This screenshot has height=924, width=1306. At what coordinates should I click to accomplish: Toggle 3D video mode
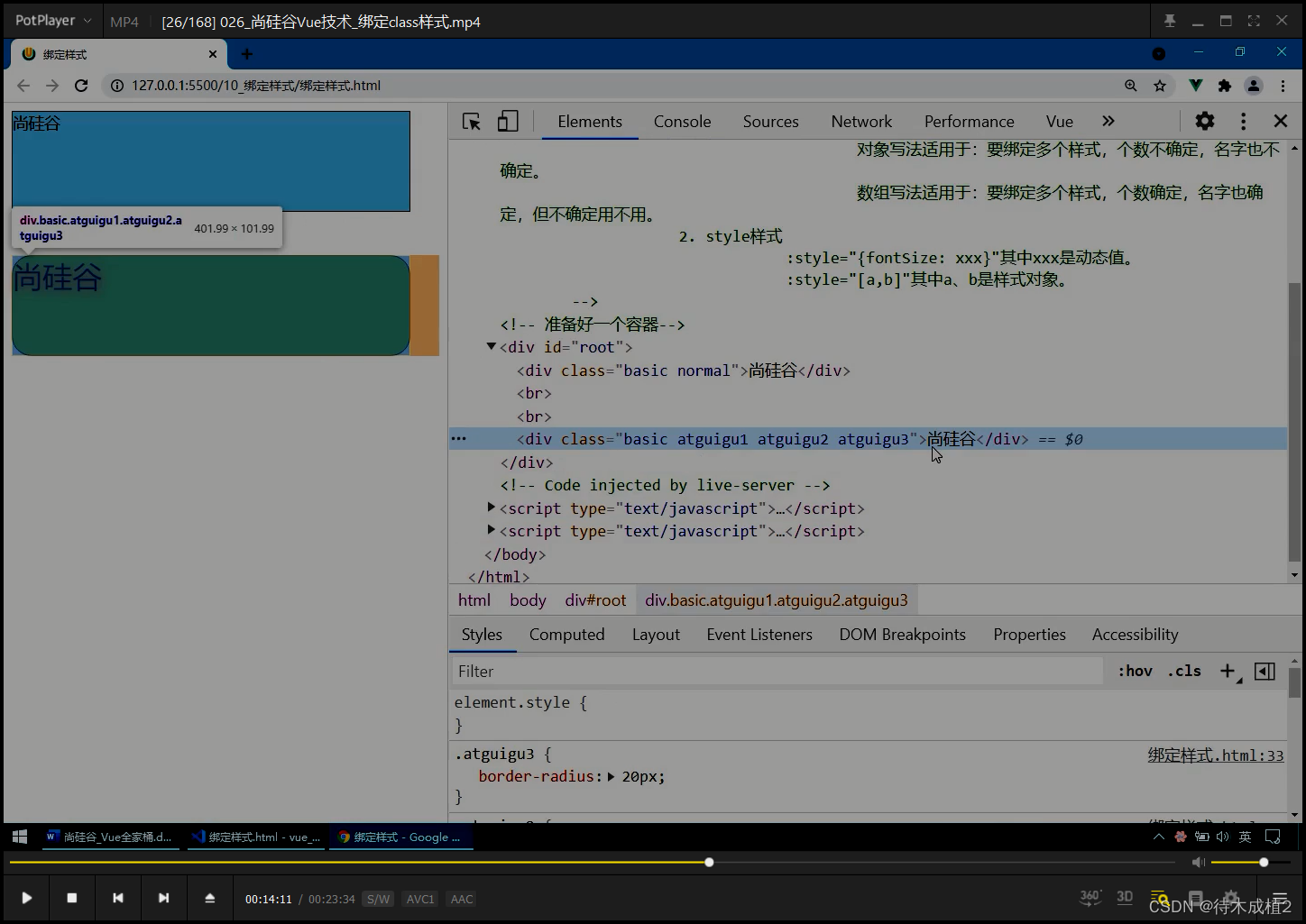coord(1125,897)
